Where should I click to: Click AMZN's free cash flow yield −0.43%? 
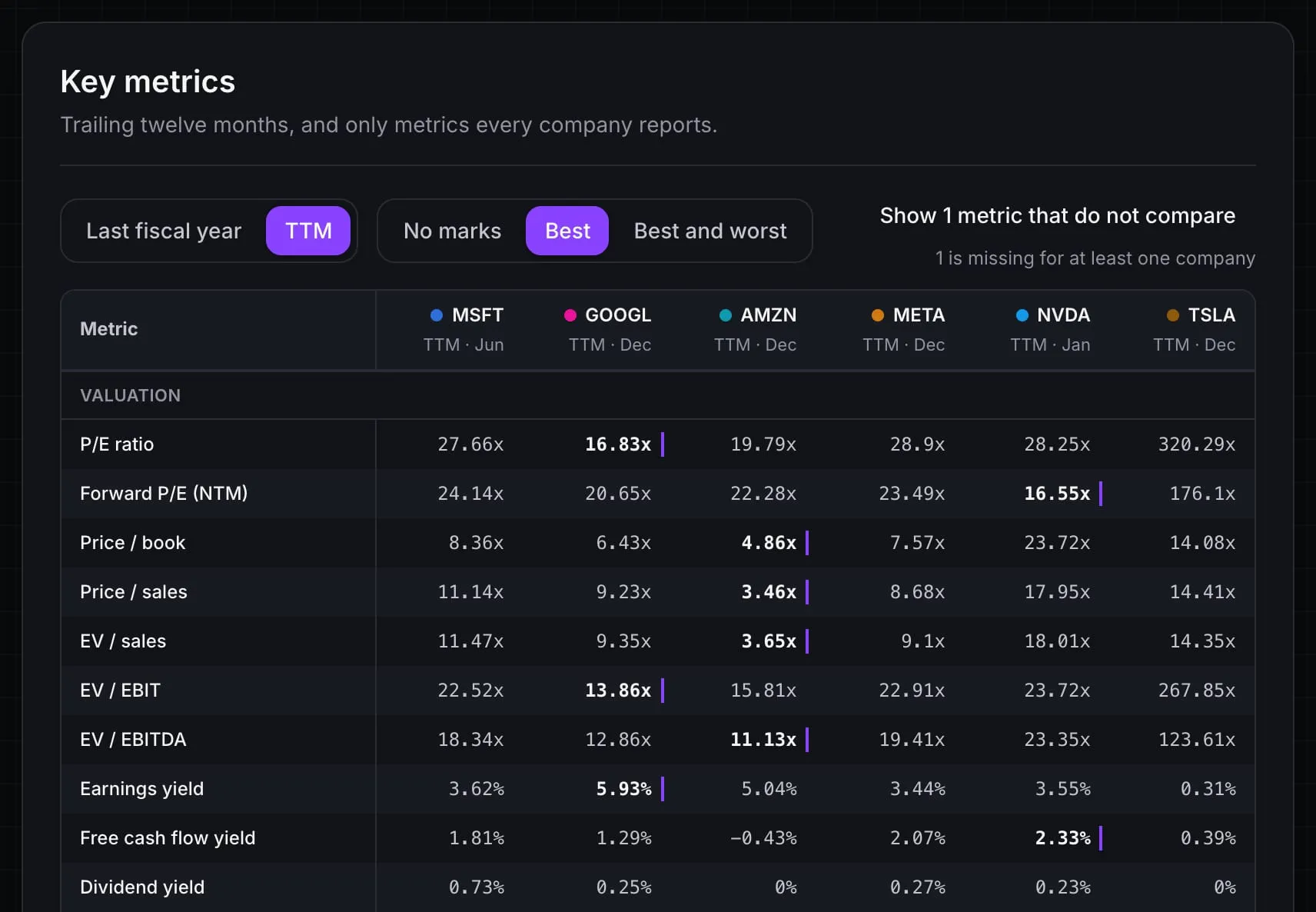pyautogui.click(x=763, y=838)
